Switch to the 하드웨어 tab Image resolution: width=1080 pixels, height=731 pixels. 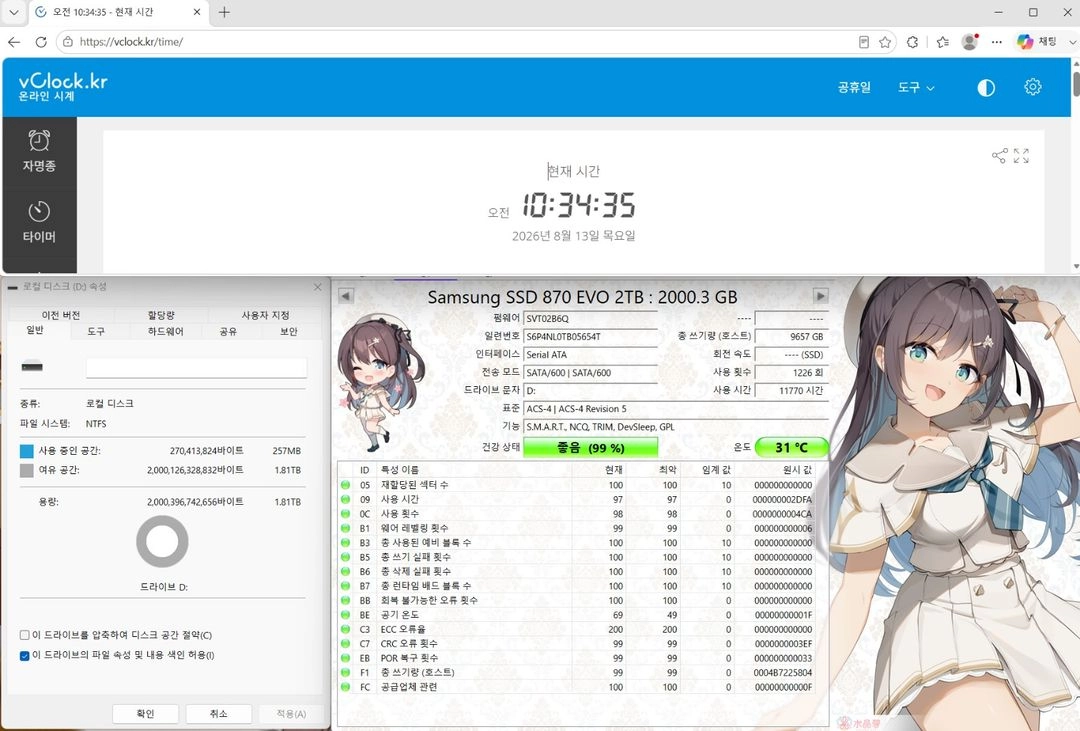[x=166, y=331]
